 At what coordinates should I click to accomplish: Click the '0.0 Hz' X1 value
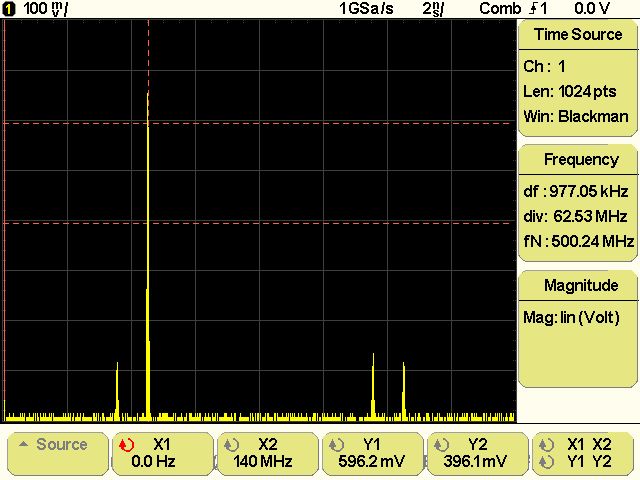point(153,462)
